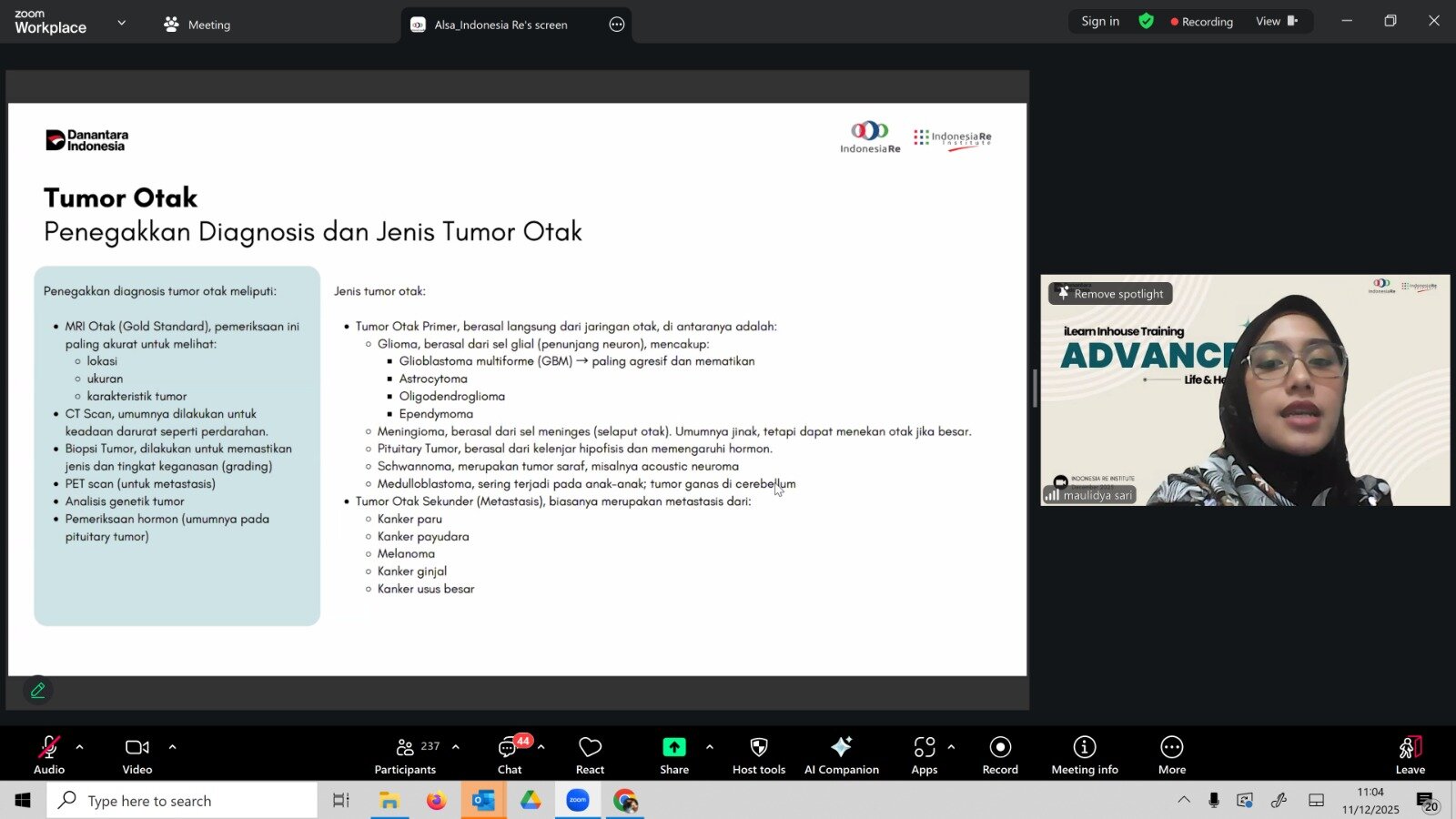Launch AI Companion

841,755
